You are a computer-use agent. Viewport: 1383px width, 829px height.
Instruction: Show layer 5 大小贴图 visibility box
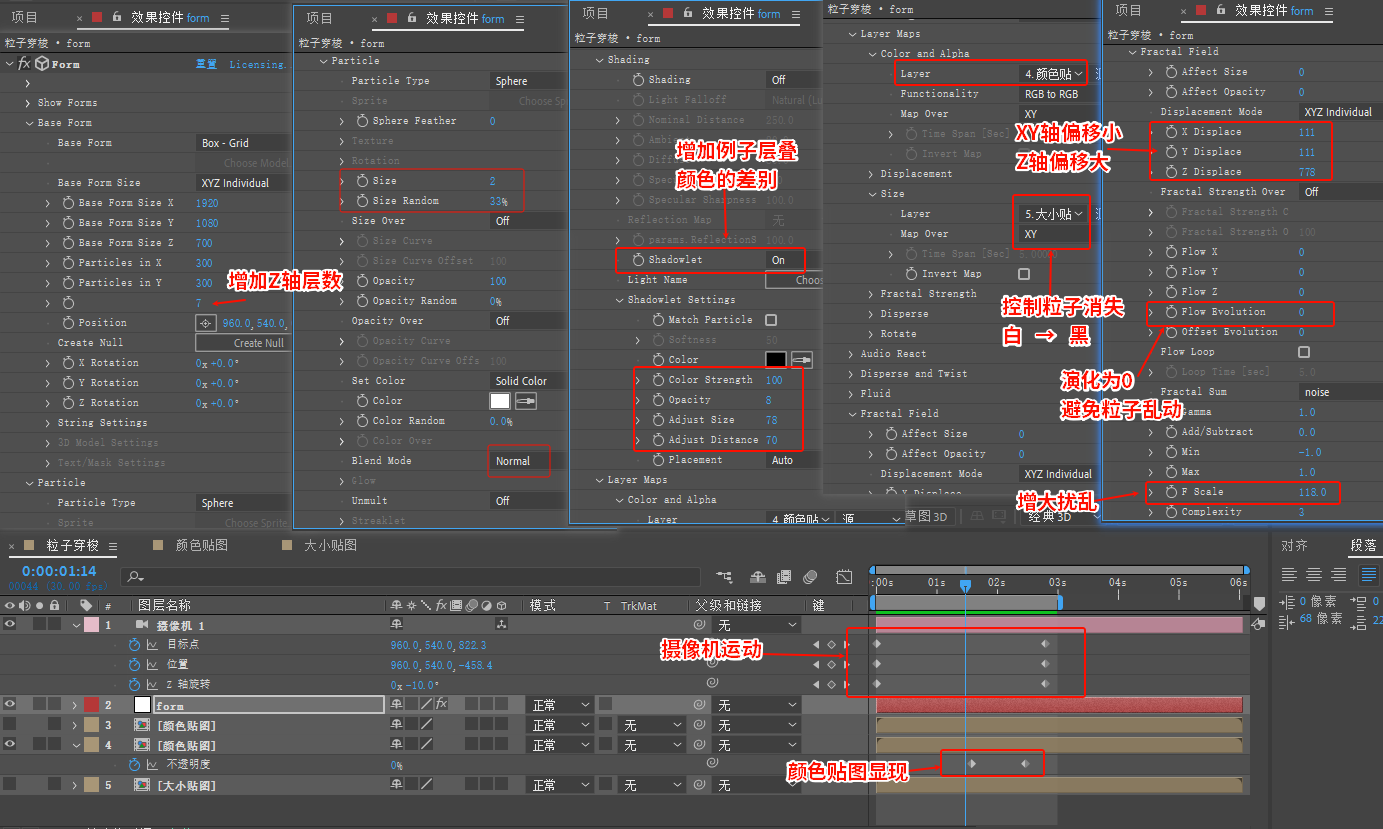tap(10, 785)
